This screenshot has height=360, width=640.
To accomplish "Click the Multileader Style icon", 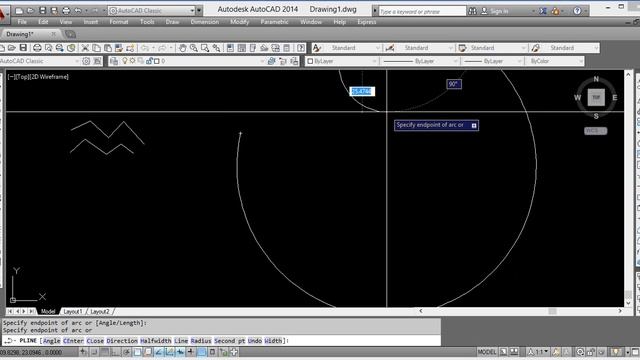I will [536, 48].
